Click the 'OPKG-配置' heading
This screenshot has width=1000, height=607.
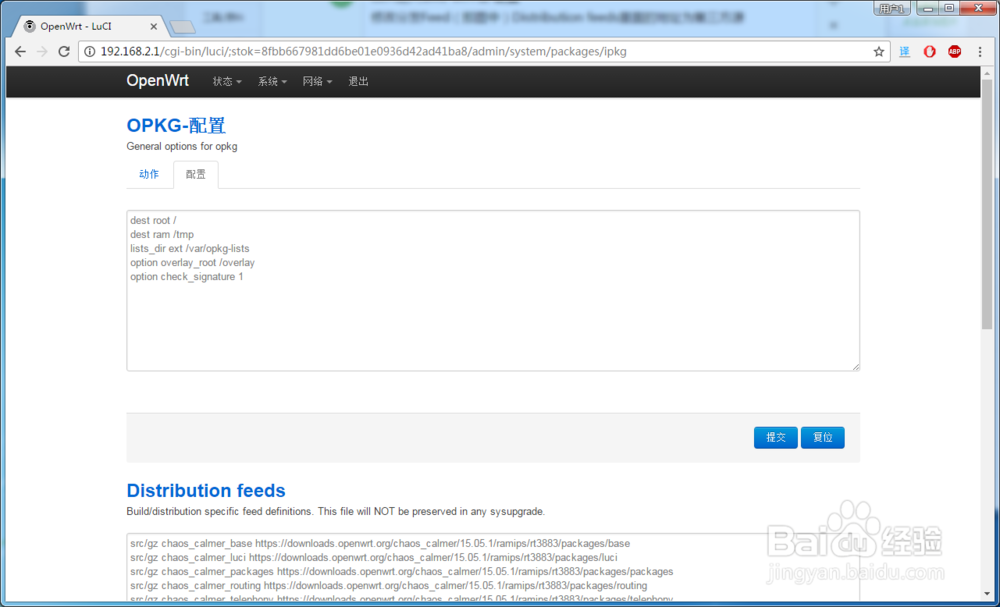176,126
